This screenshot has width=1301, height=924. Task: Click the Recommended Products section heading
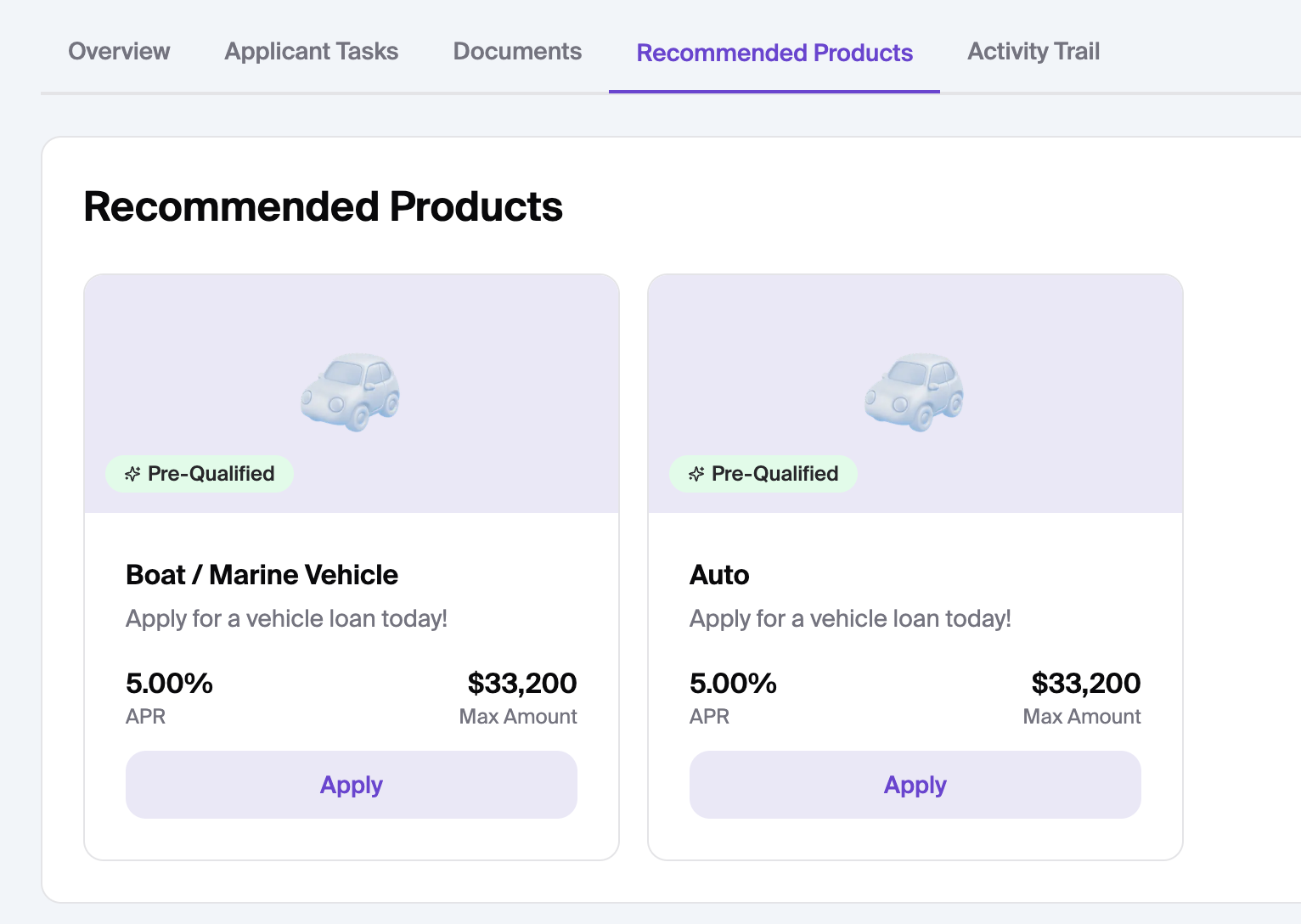[323, 206]
